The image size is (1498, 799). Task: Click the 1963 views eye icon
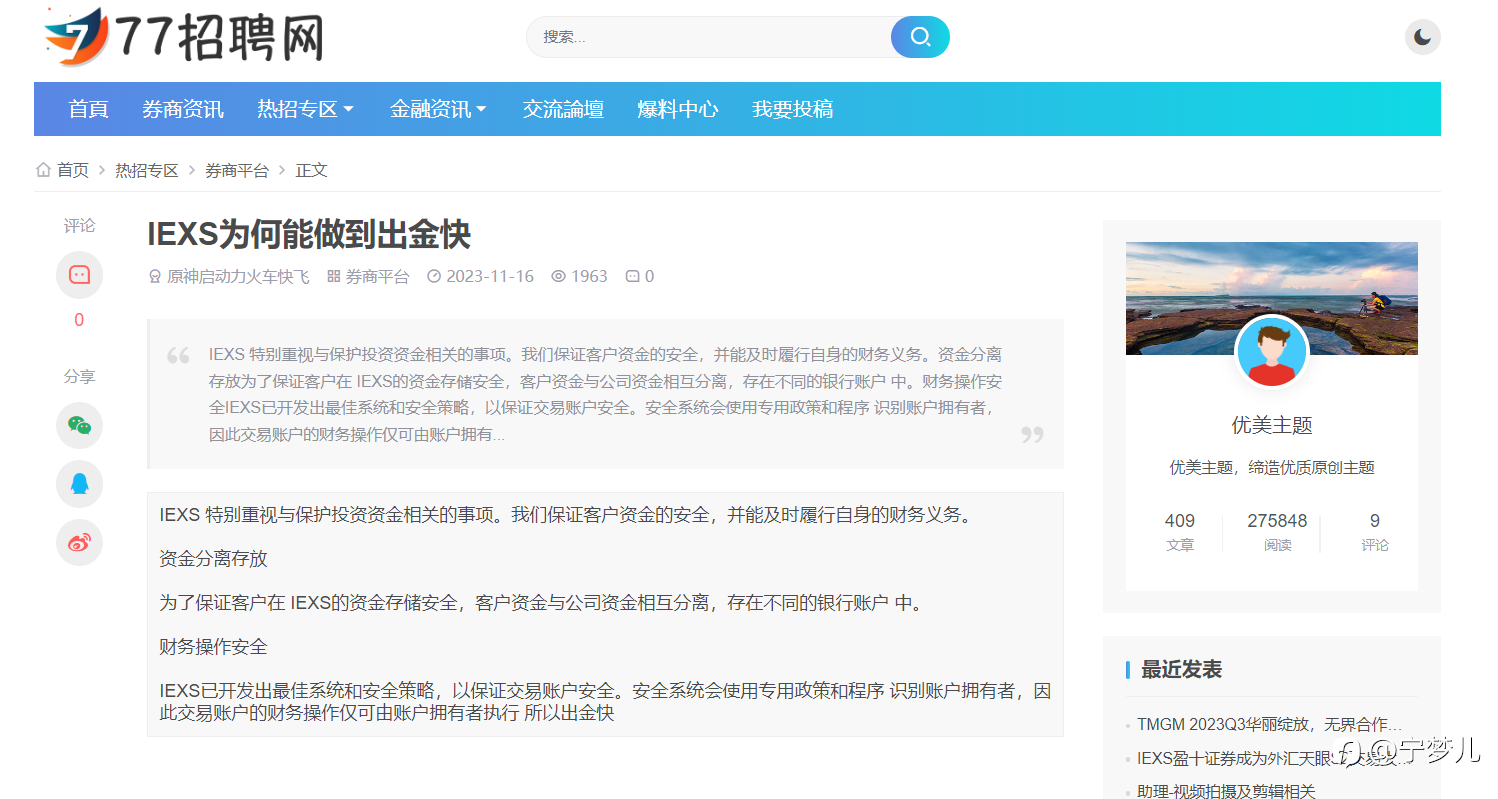[x=559, y=276]
